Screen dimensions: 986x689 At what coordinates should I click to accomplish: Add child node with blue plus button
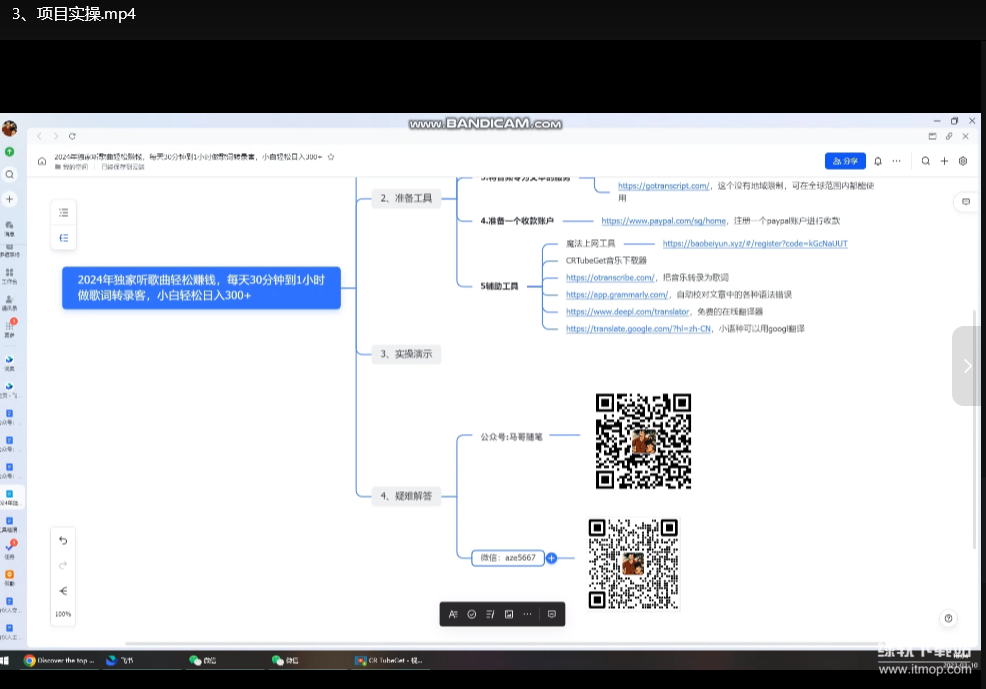coord(551,558)
